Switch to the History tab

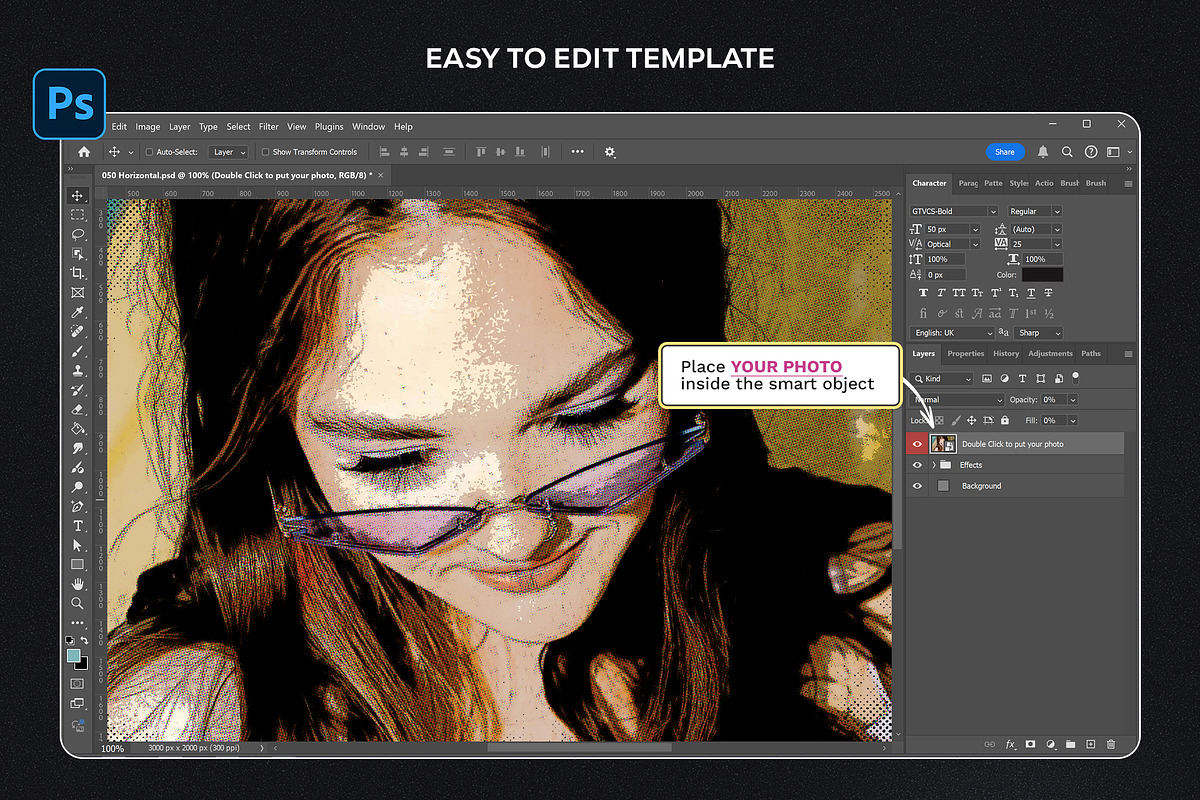click(x=1006, y=353)
